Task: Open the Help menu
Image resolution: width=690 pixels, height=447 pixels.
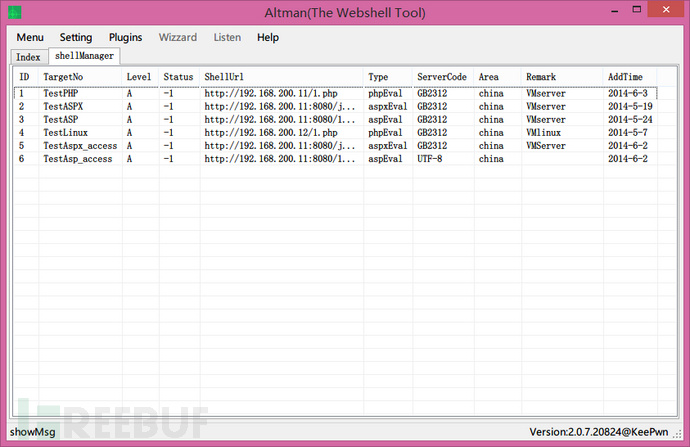Action: tap(268, 37)
